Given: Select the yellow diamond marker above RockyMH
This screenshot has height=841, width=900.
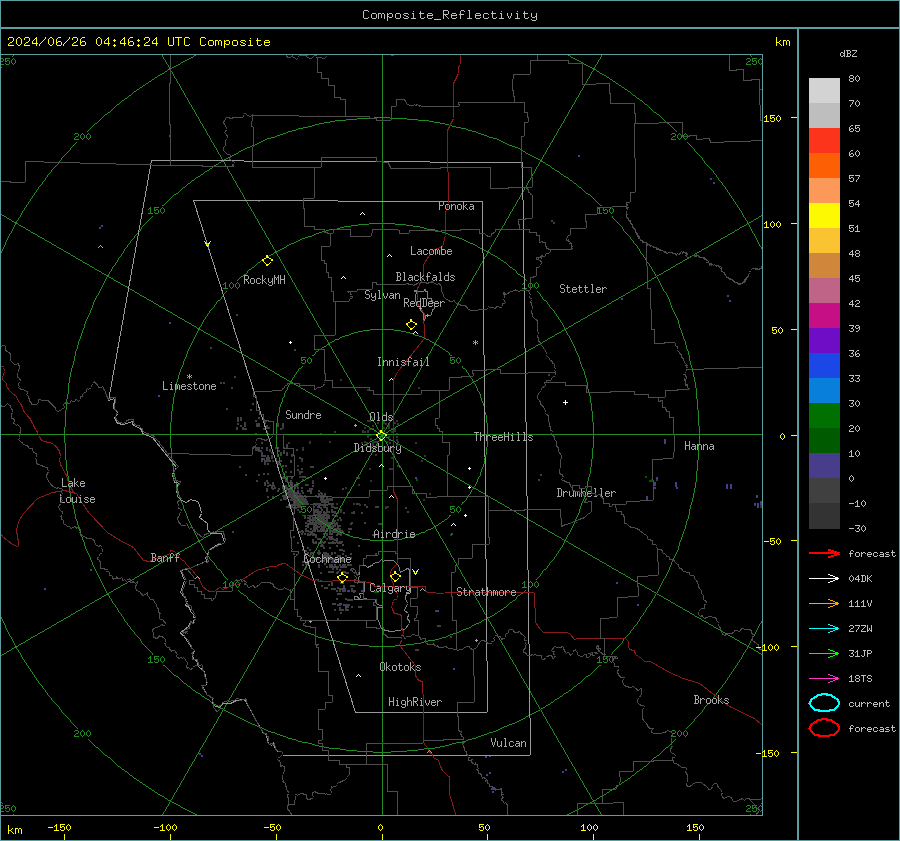Looking at the screenshot, I should point(267,261).
